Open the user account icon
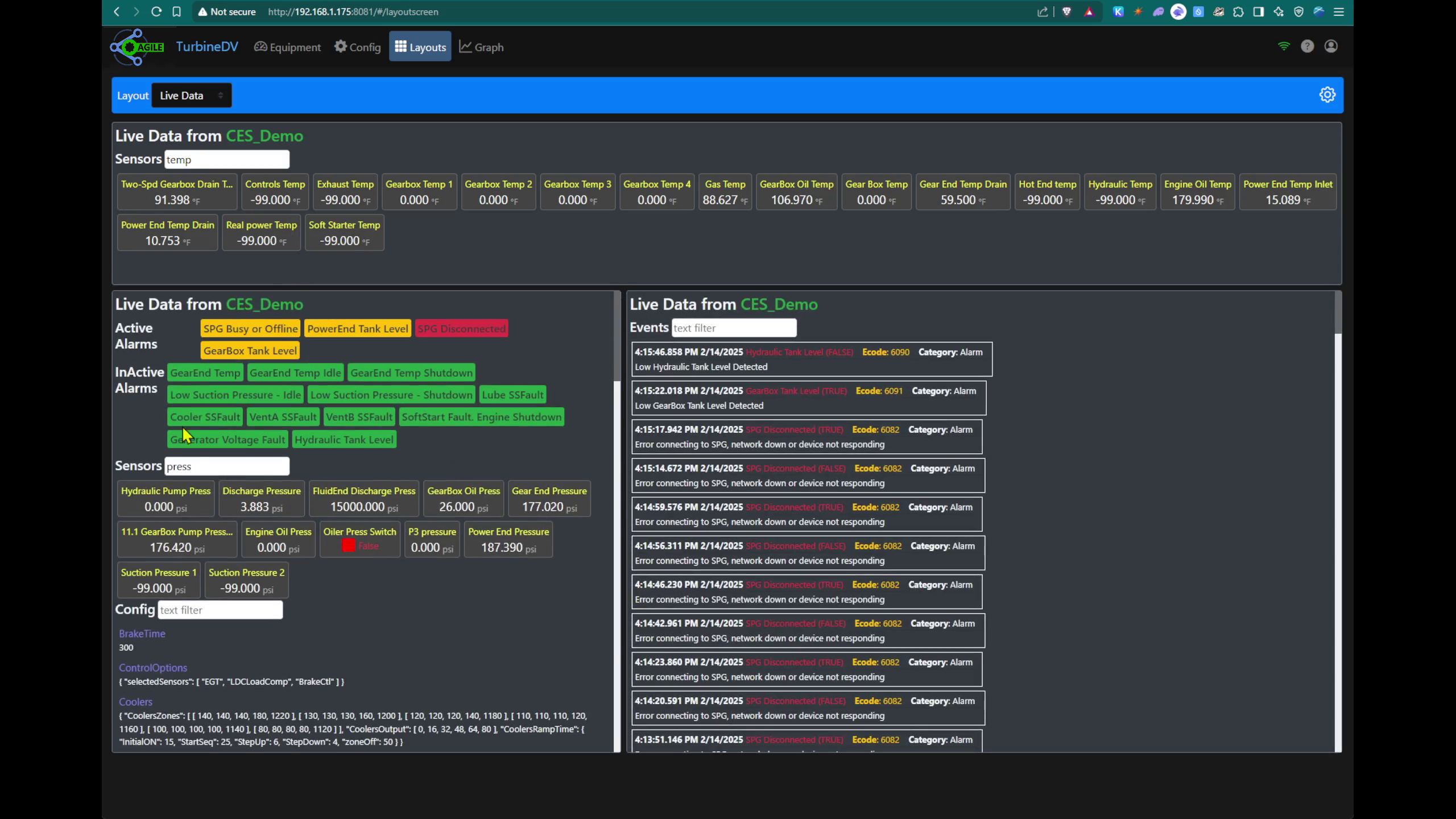 coord(1331,46)
